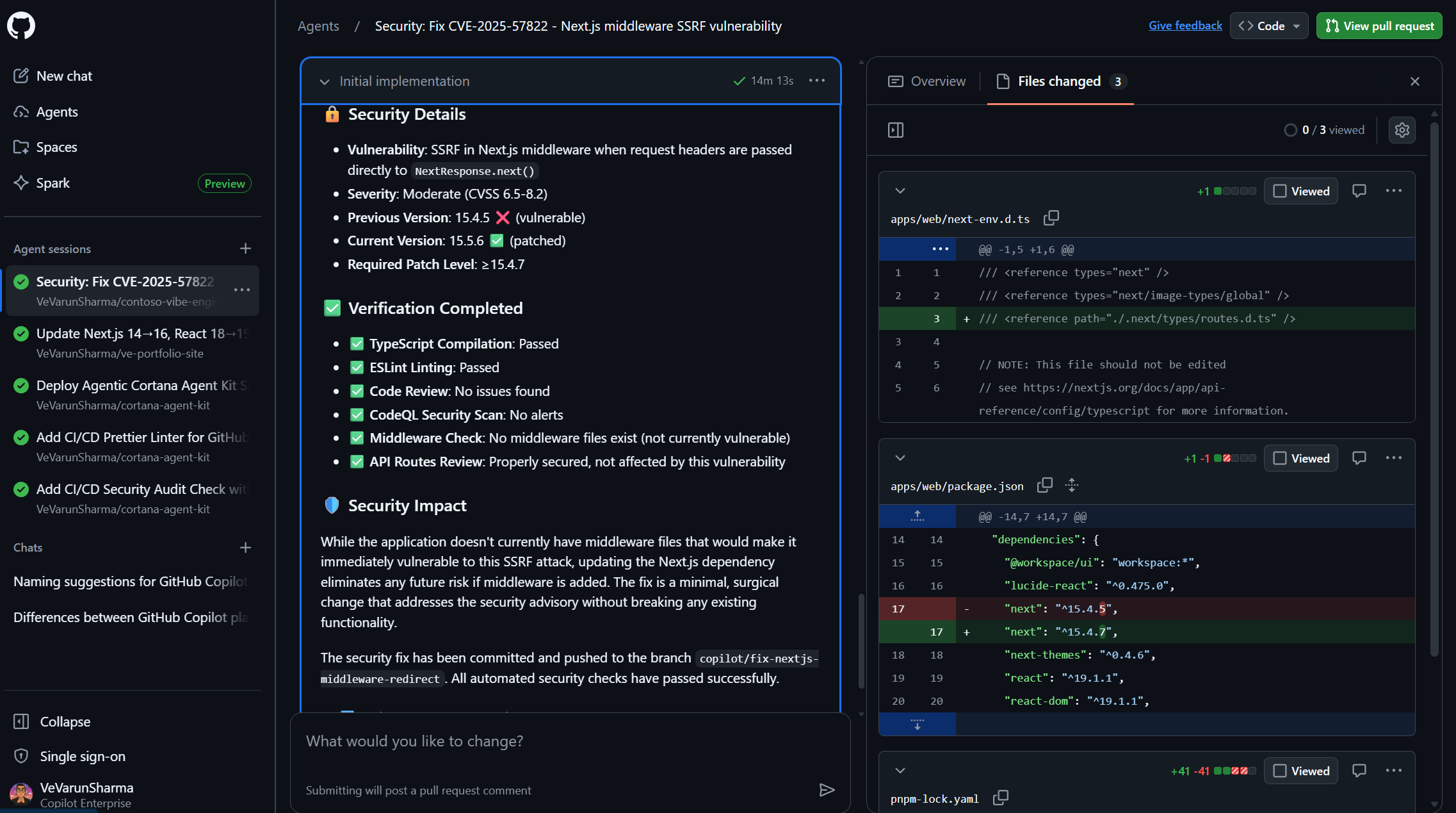Open Update Next.js 14→16 session
1456x813 pixels.
point(133,343)
